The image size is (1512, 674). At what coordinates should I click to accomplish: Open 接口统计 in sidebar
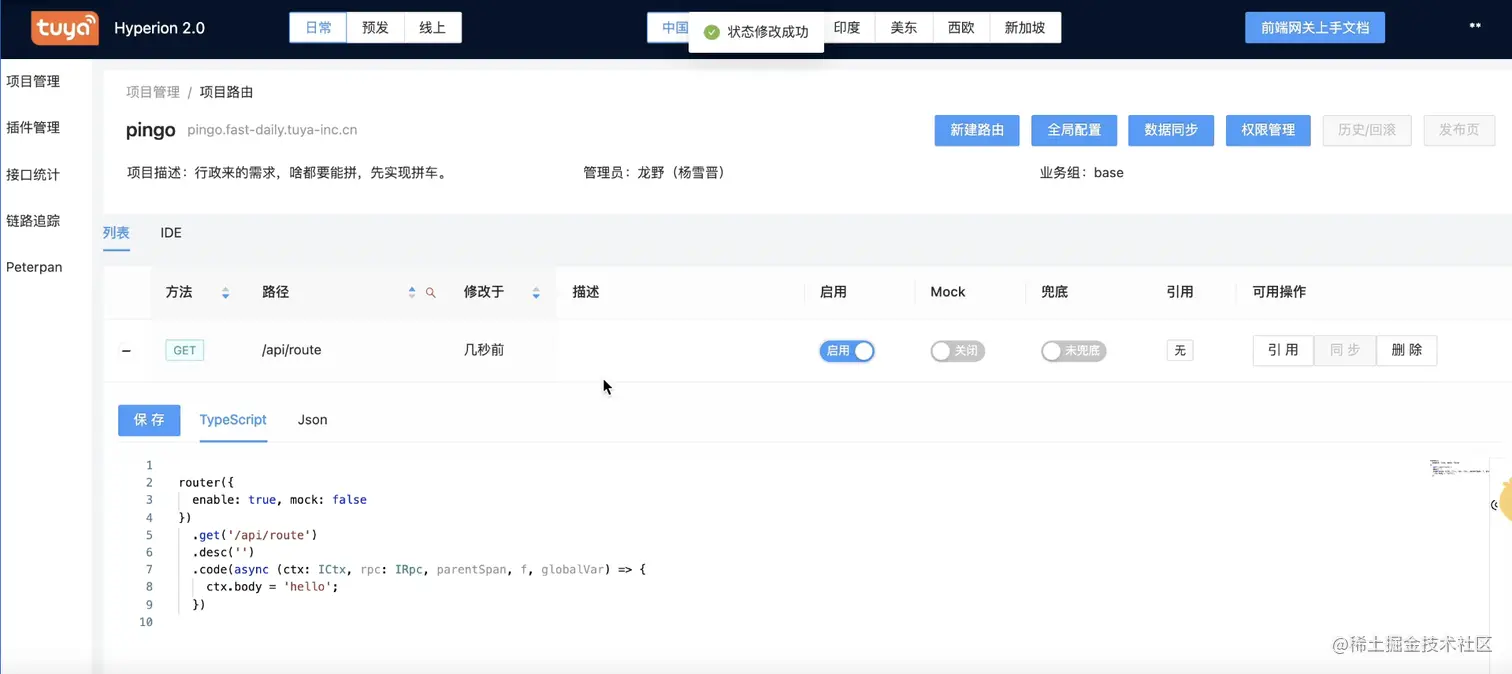click(x=33, y=175)
